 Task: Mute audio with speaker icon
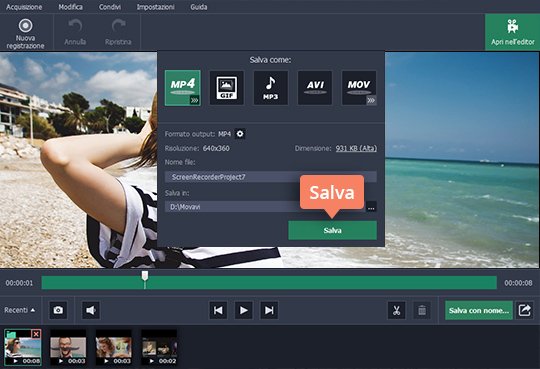[91, 310]
